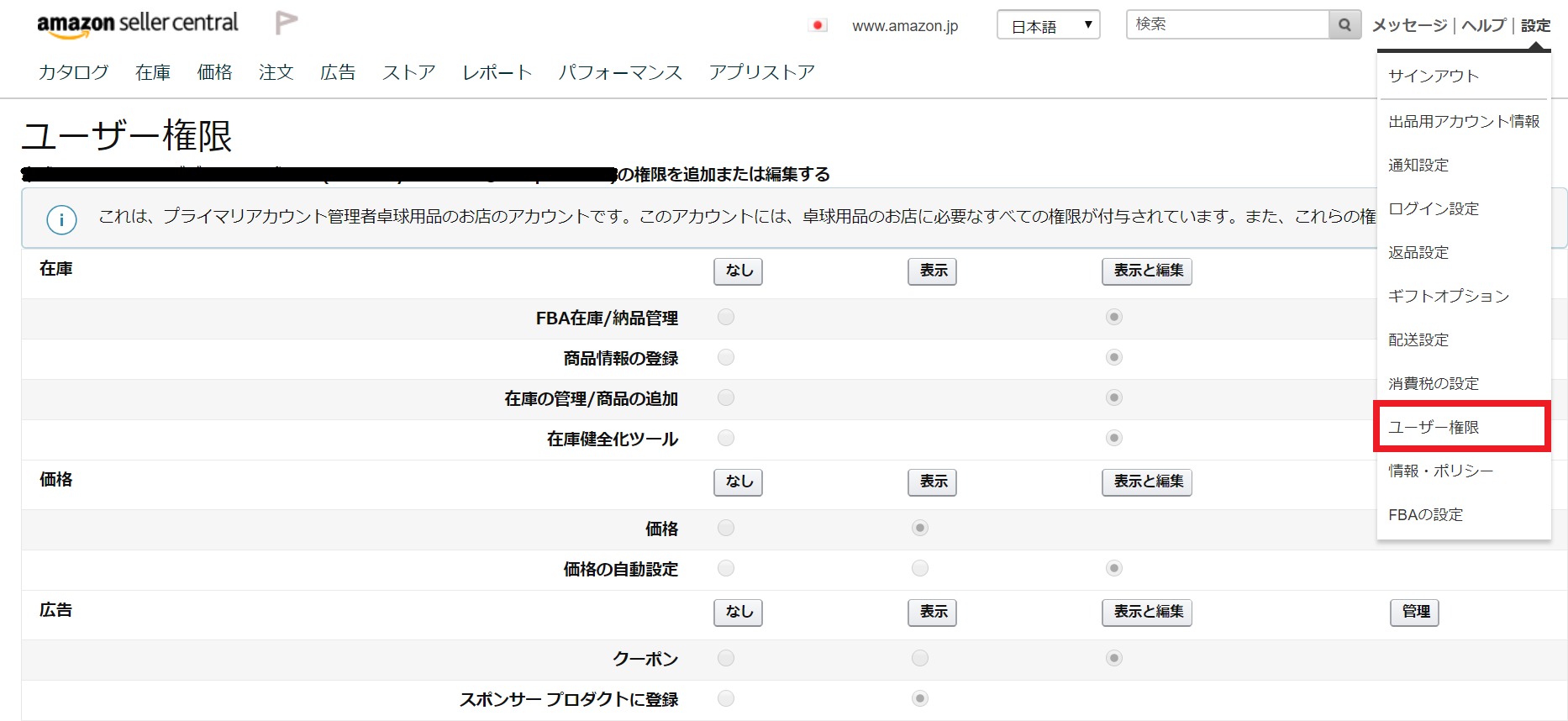Click the Amazon Seller Central logo

point(138,24)
